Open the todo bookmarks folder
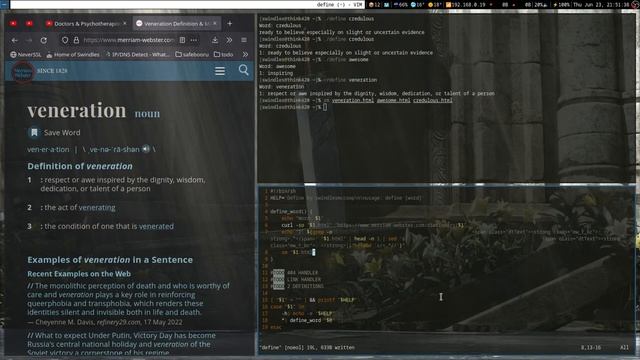This screenshot has width=640, height=360. point(224,54)
